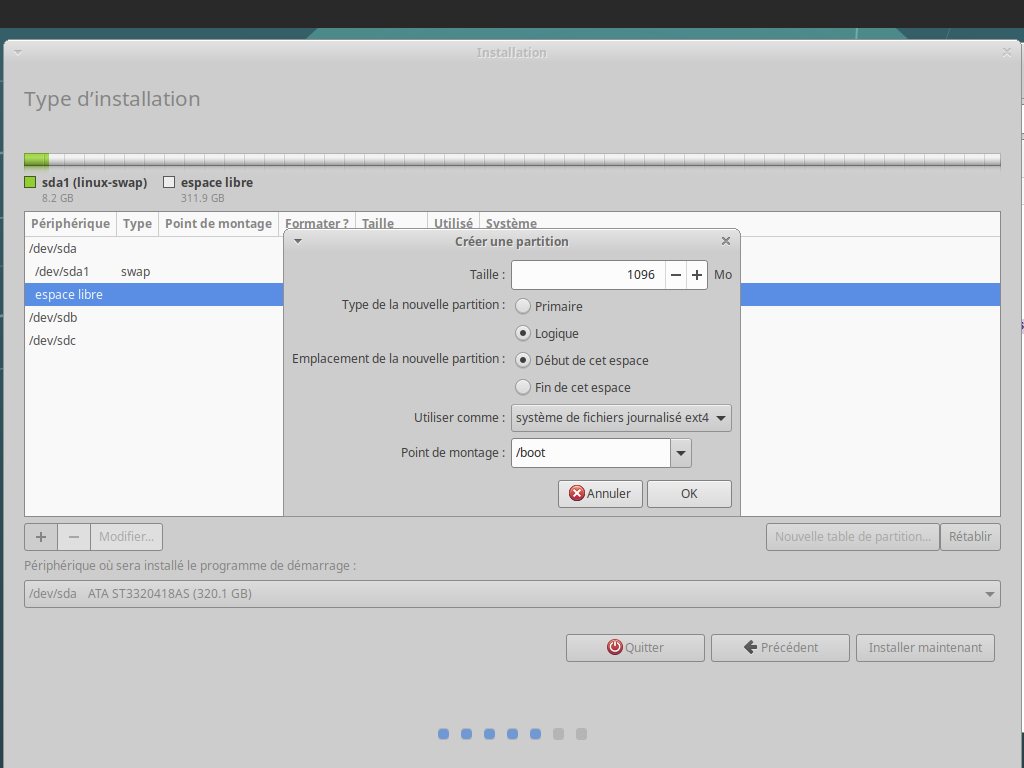Click the plus button to increase partition size
This screenshot has width=1024, height=768.
pos(698,275)
